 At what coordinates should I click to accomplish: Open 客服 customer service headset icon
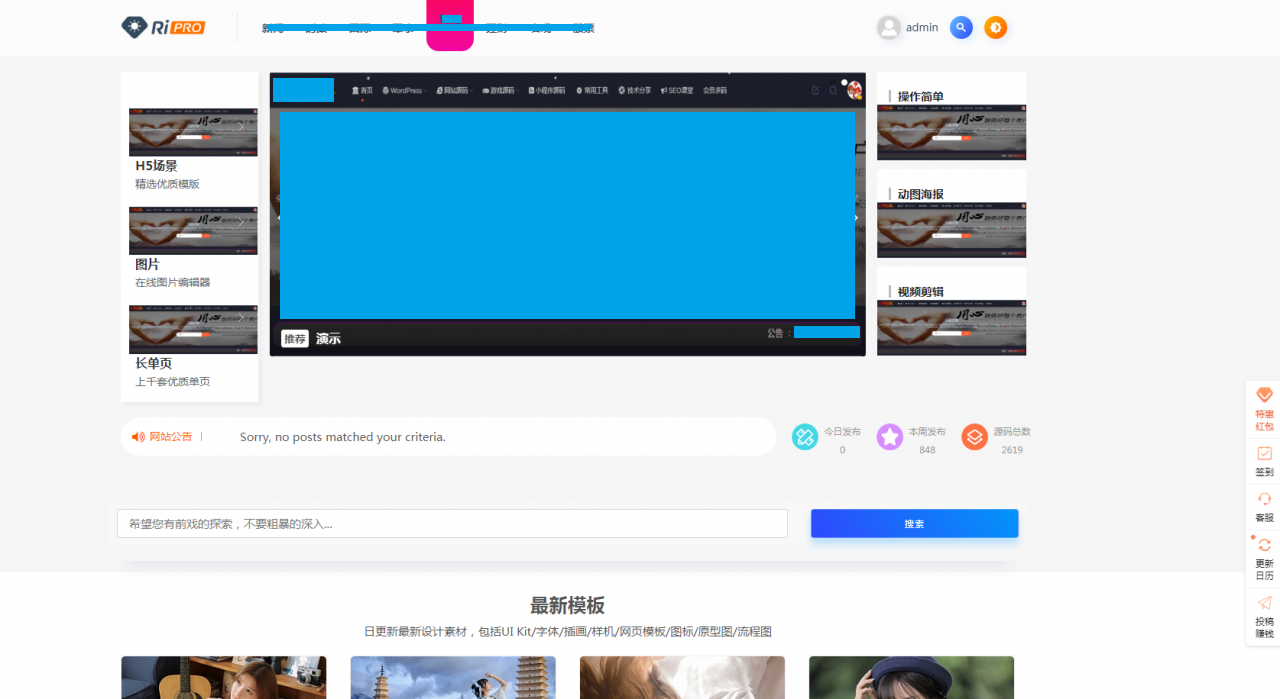click(1264, 499)
